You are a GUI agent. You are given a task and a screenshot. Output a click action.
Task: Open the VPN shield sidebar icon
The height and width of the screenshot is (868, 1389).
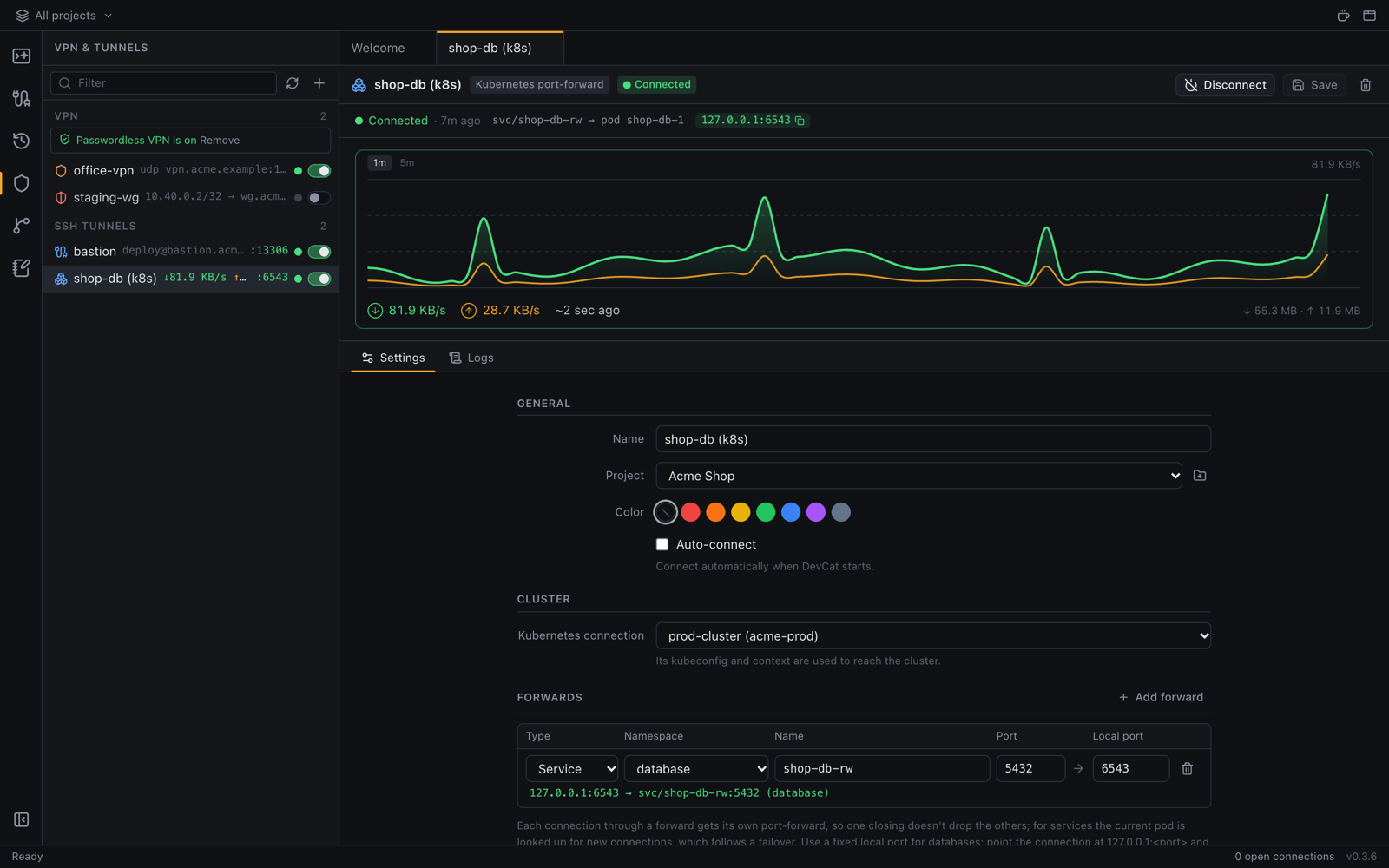point(21,183)
